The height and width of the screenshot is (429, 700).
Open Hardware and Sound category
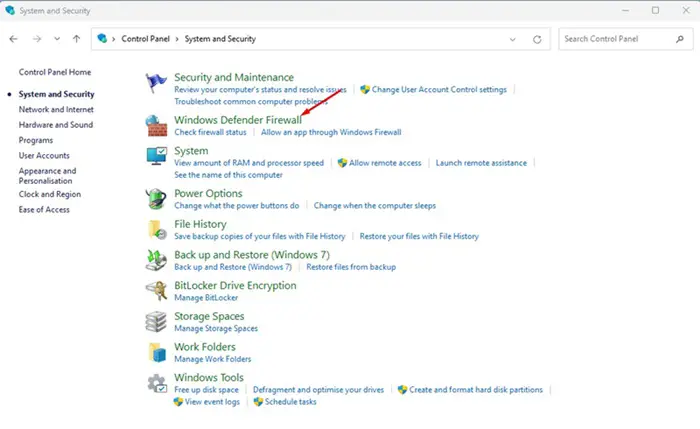(56, 125)
